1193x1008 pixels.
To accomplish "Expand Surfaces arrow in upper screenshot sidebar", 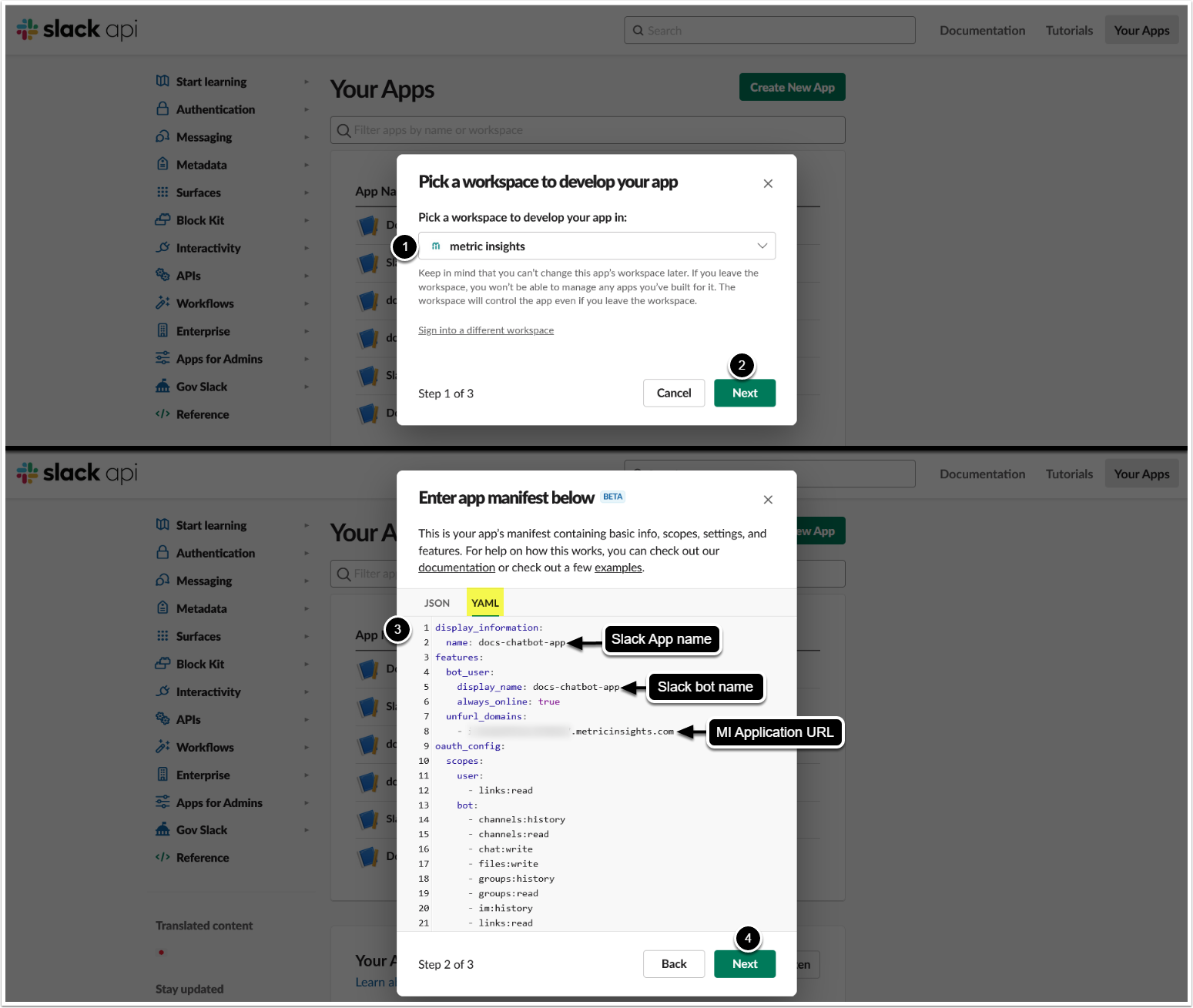I will [x=307, y=193].
